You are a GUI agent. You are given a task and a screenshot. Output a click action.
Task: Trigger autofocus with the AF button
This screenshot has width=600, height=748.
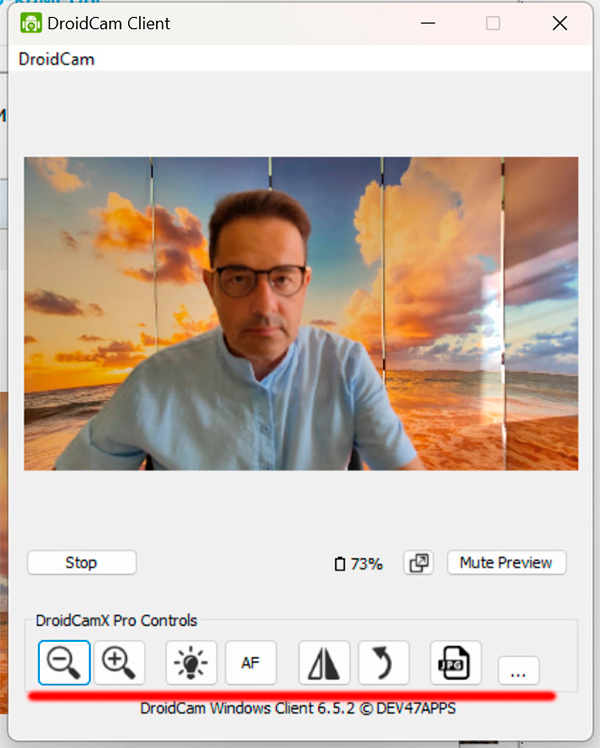tap(250, 662)
